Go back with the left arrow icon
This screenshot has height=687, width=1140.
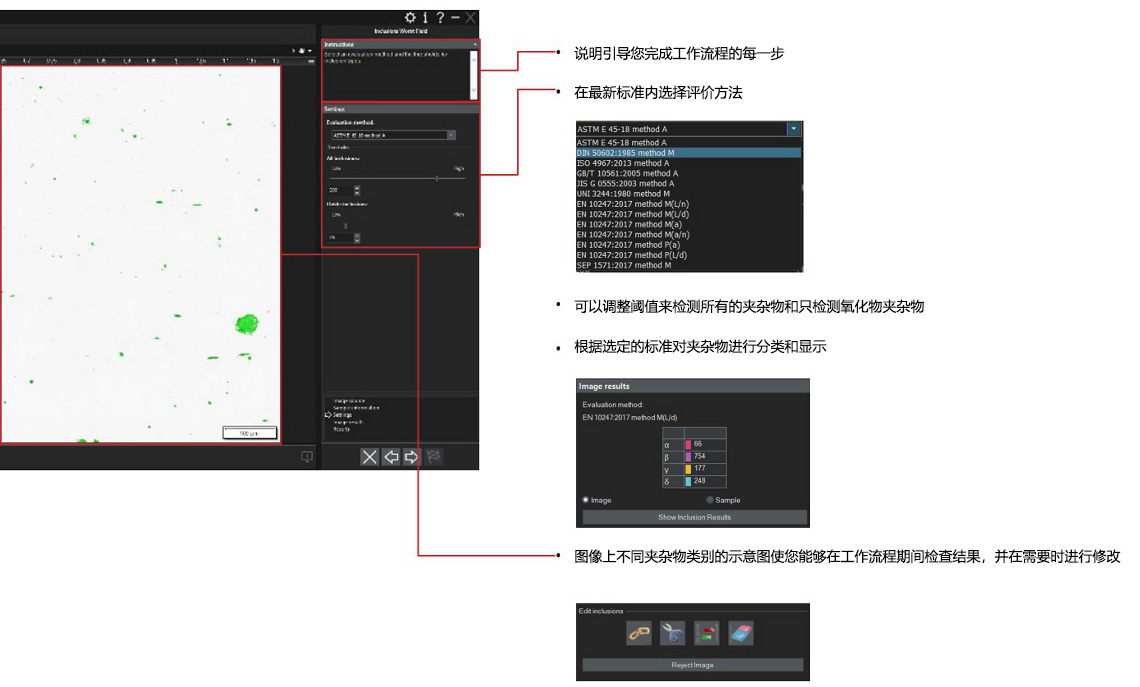[390, 457]
